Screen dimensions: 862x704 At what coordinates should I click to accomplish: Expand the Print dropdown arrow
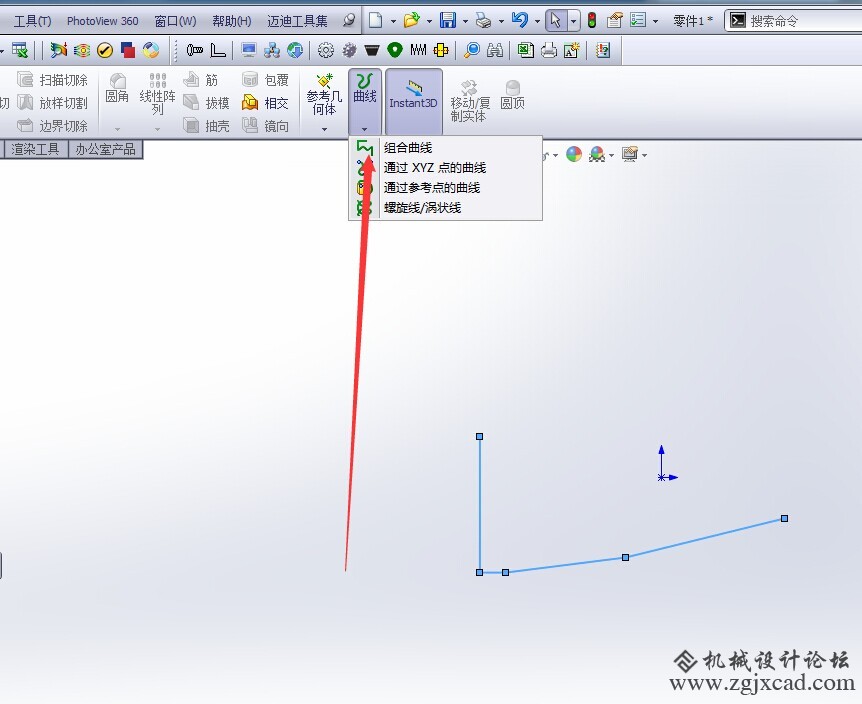tap(501, 21)
